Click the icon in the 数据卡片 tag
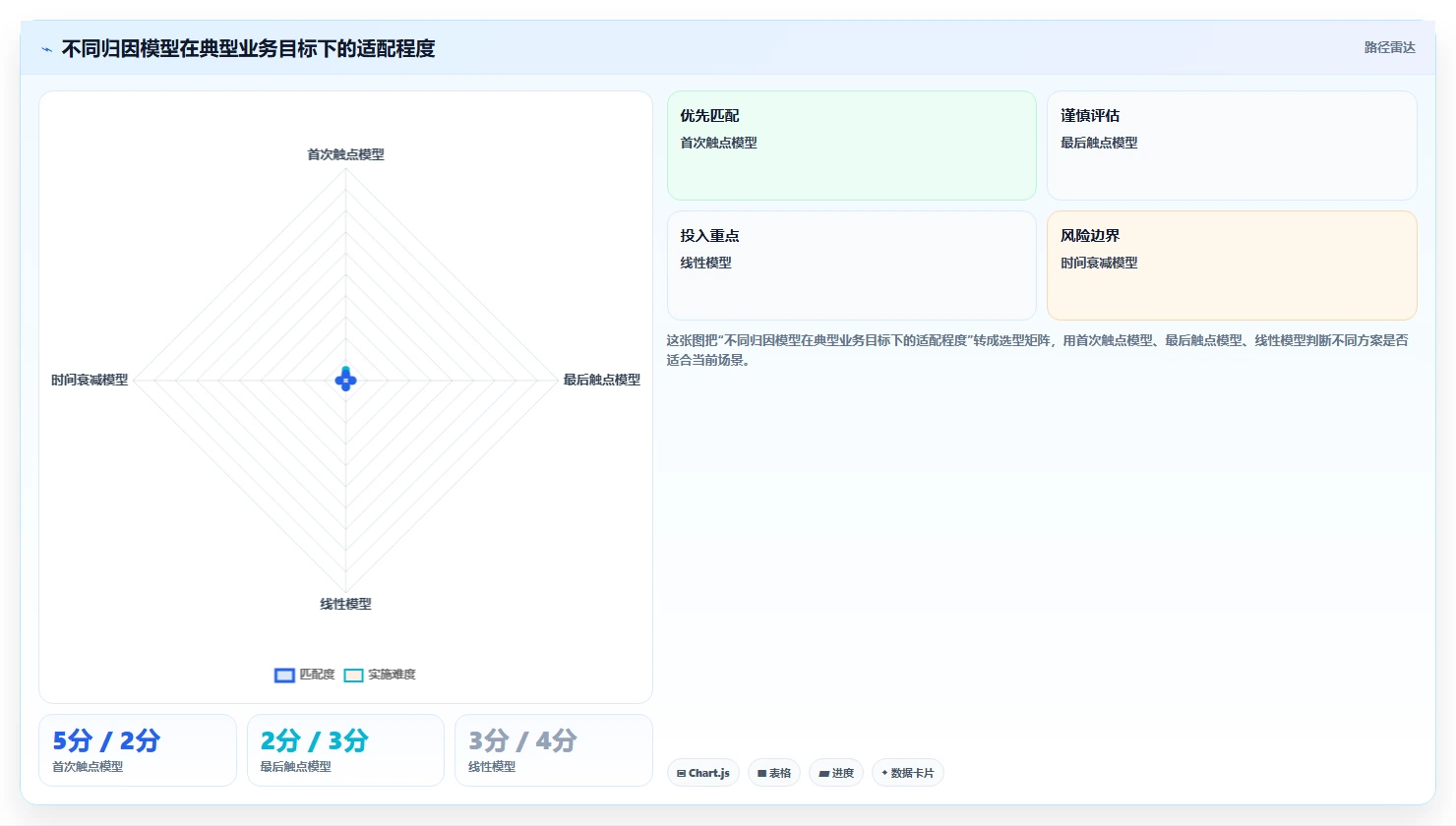This screenshot has height=826, width=1456. 884,773
